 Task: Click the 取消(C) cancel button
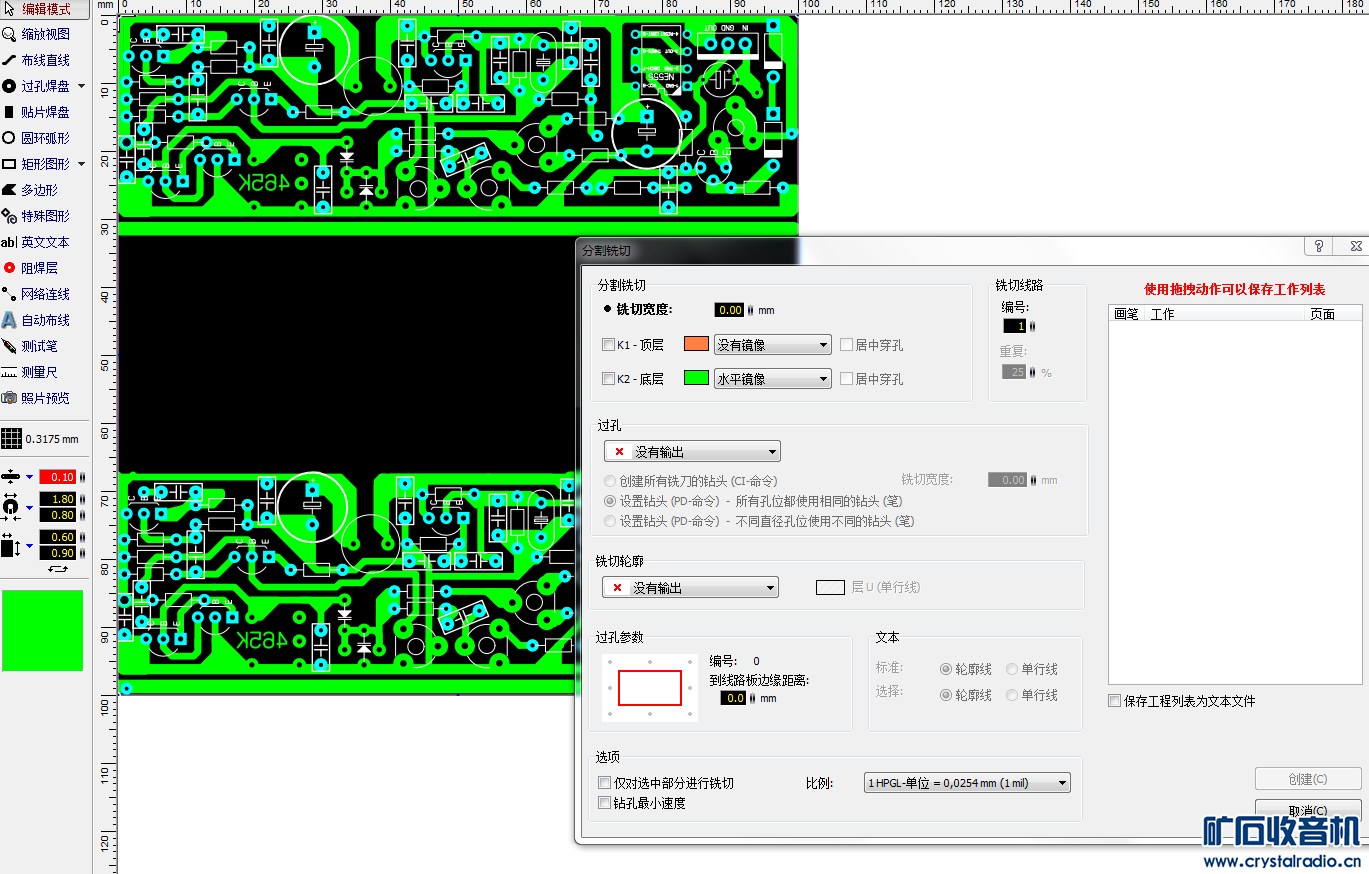click(1308, 811)
